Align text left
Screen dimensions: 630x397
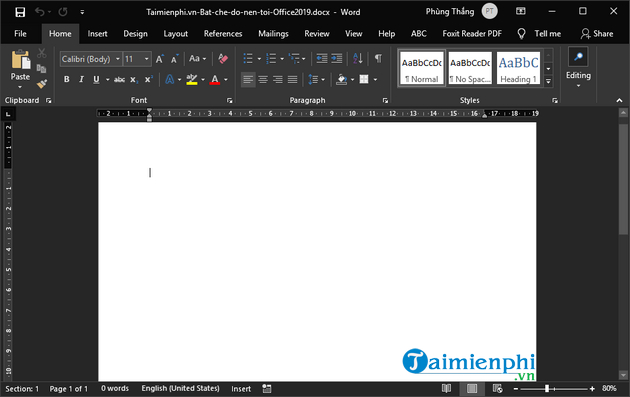(x=248, y=80)
